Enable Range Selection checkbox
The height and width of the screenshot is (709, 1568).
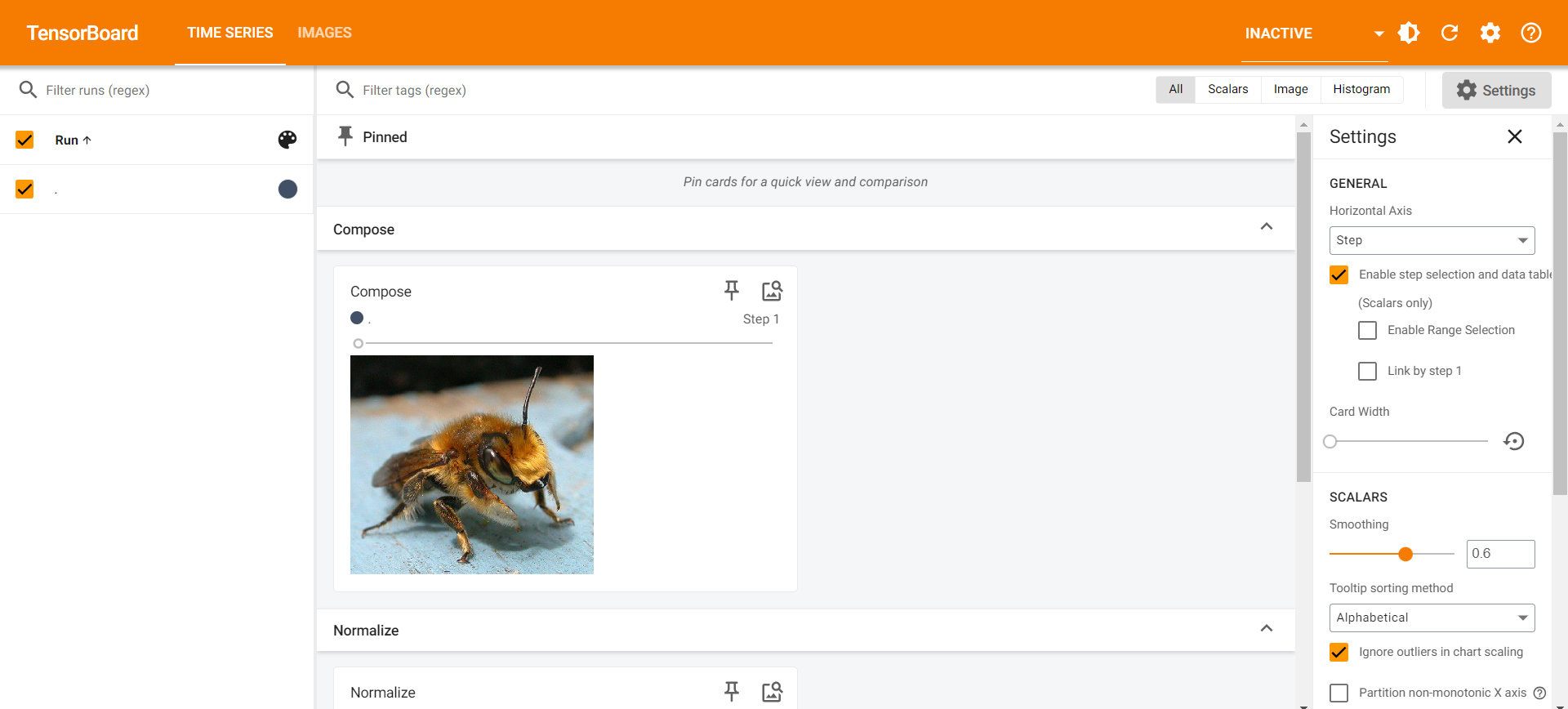pyautogui.click(x=1367, y=330)
